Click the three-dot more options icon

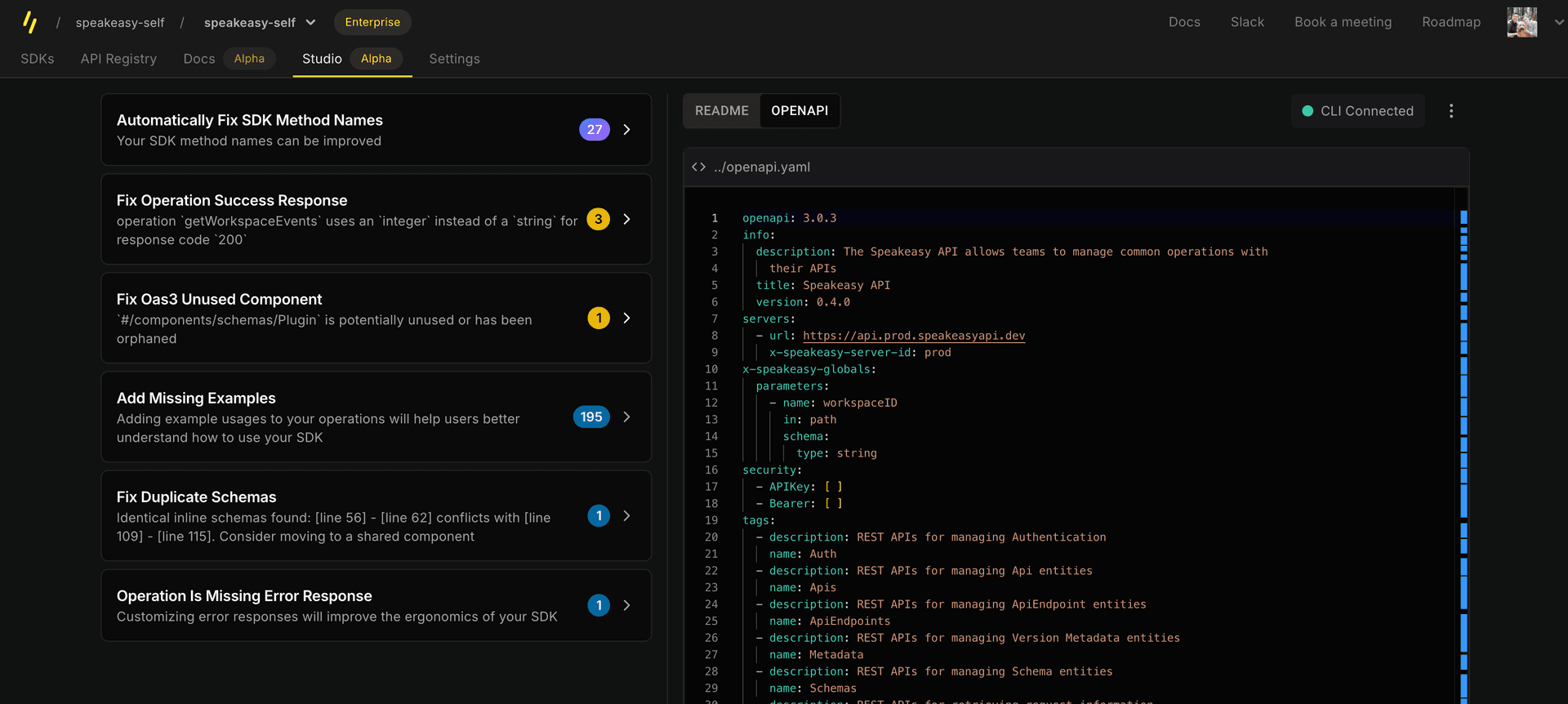pyautogui.click(x=1451, y=111)
